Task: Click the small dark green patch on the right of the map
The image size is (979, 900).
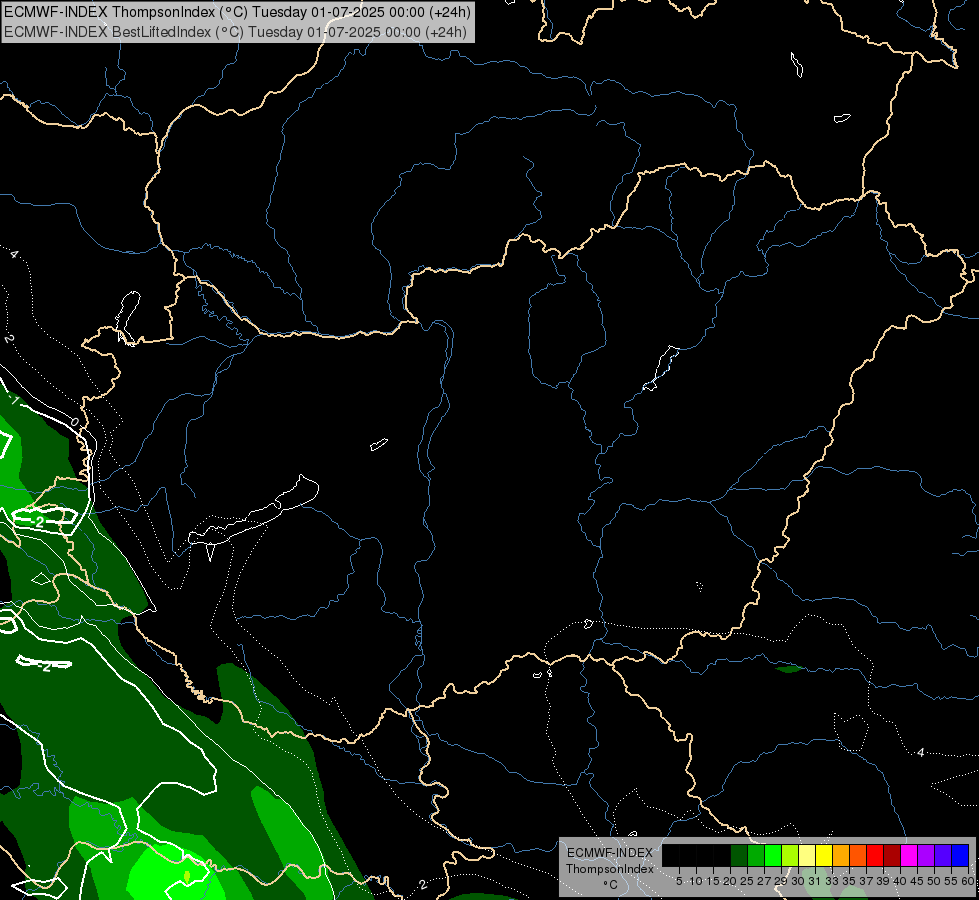Action: 789,669
